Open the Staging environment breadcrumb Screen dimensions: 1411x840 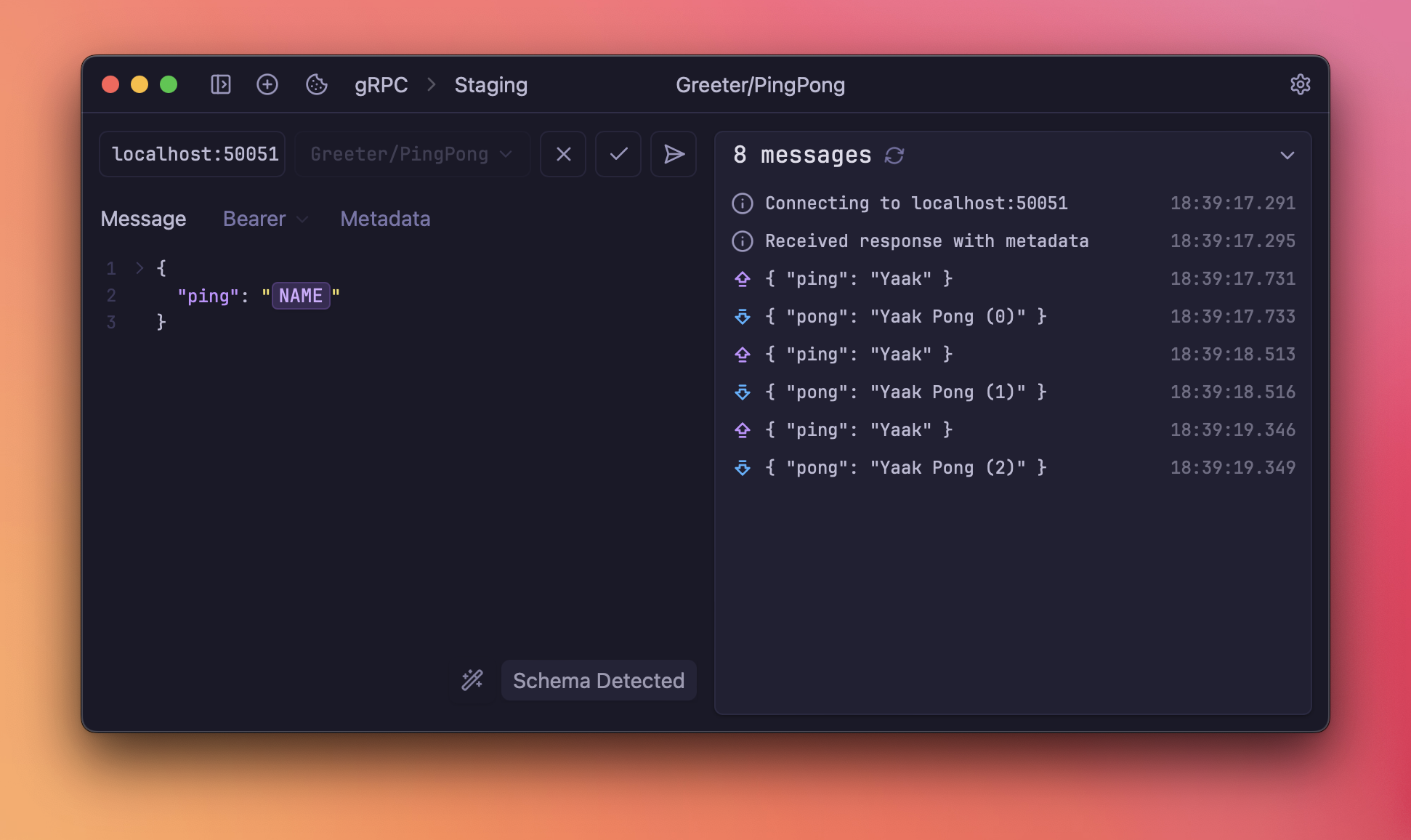click(x=490, y=85)
